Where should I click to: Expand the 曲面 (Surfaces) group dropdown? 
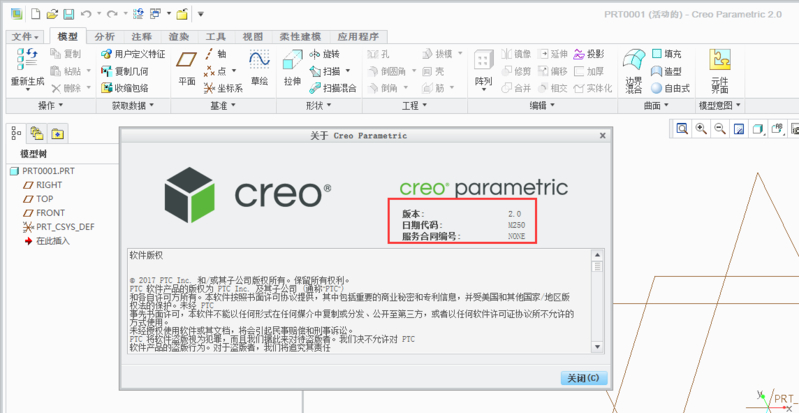pyautogui.click(x=656, y=106)
